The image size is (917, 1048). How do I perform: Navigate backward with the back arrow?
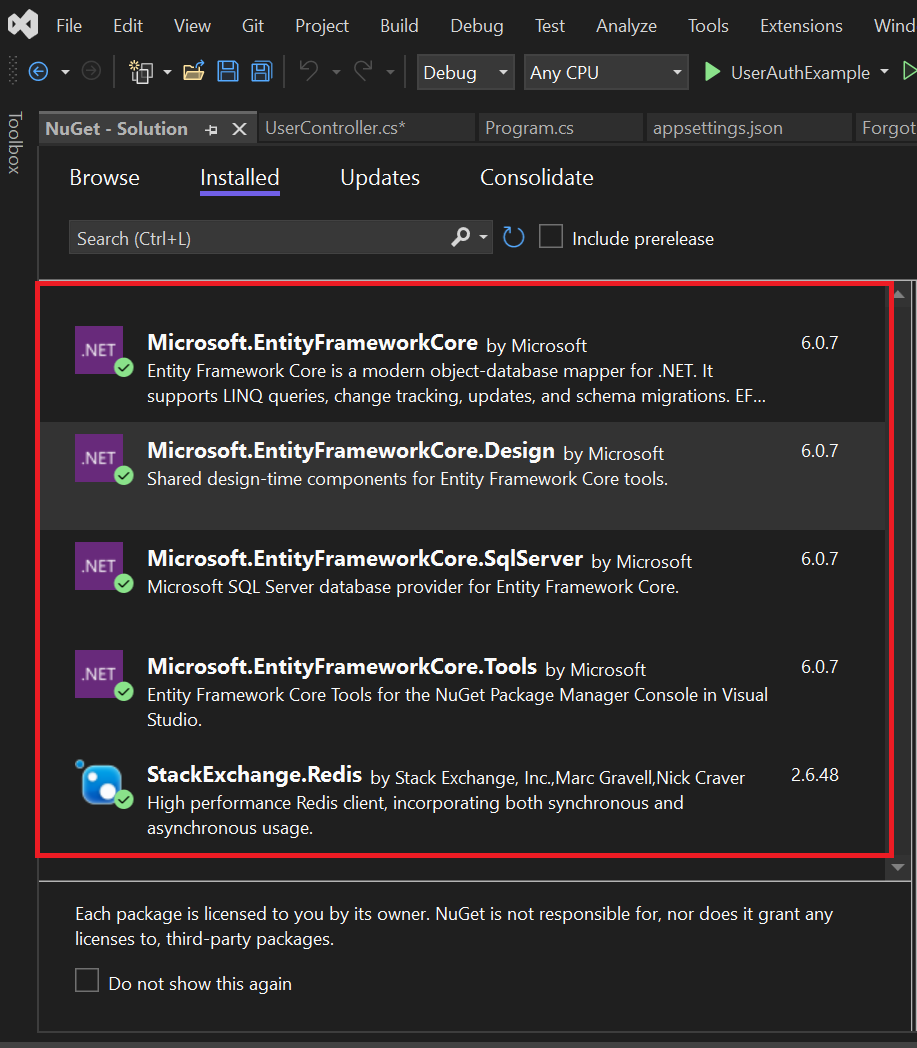pos(39,72)
